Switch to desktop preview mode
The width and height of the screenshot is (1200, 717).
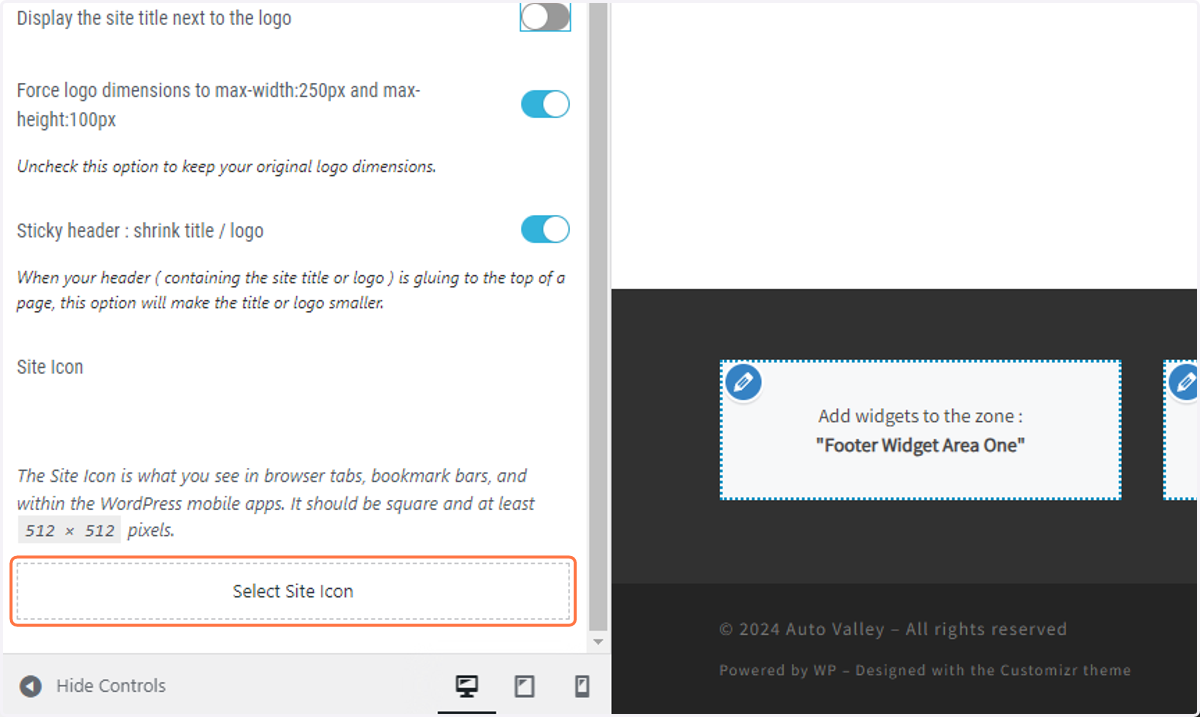(x=466, y=686)
